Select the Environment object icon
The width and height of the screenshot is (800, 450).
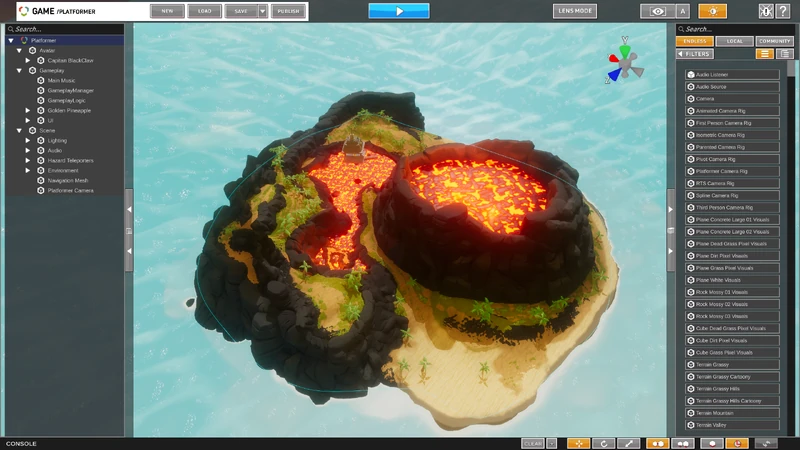point(41,170)
